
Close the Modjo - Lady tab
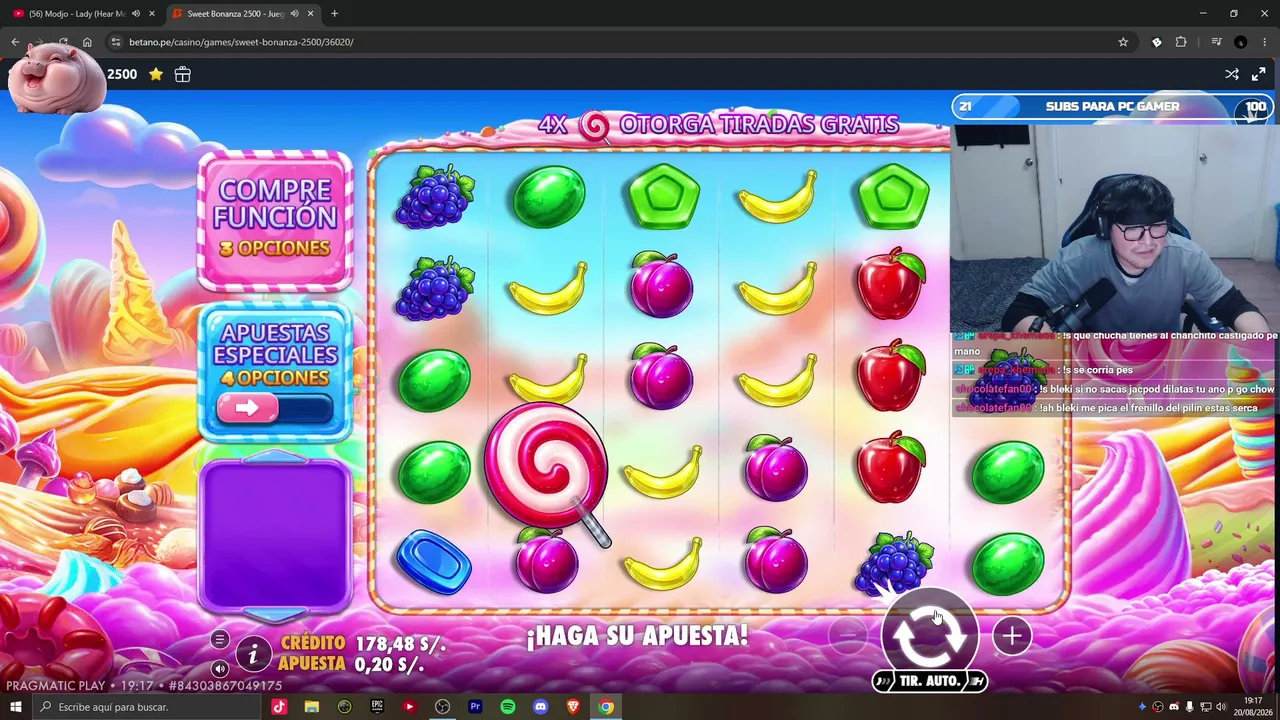152,14
